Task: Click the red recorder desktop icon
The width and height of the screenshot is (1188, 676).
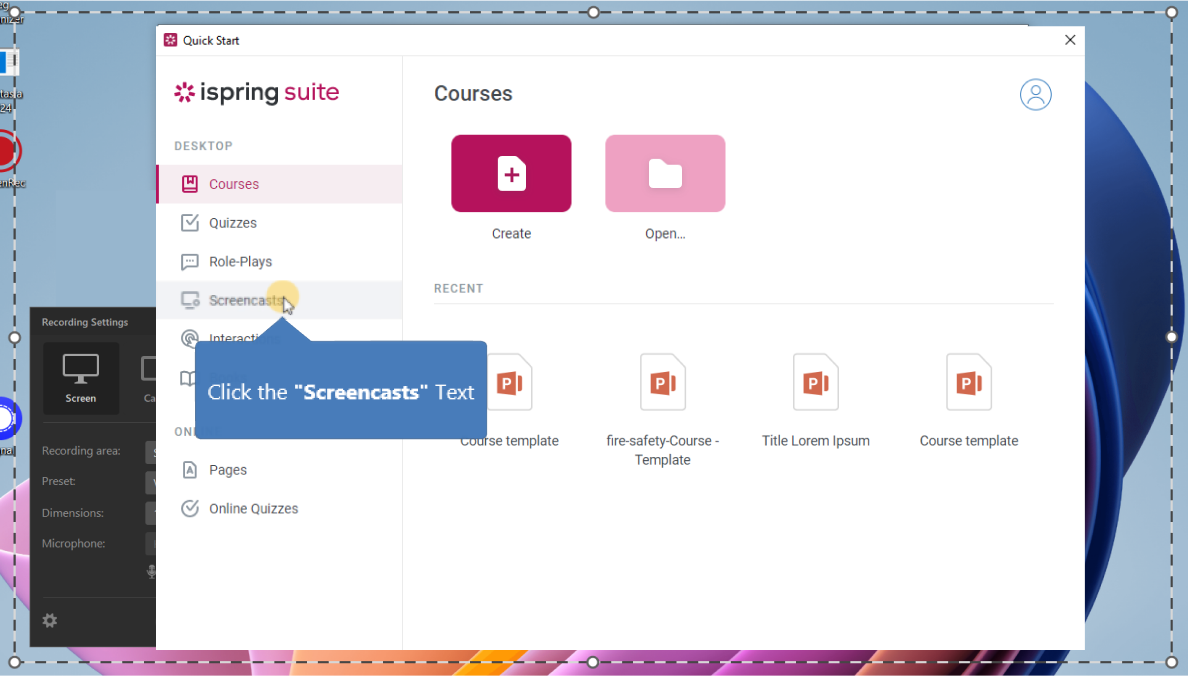Action: tap(8, 152)
